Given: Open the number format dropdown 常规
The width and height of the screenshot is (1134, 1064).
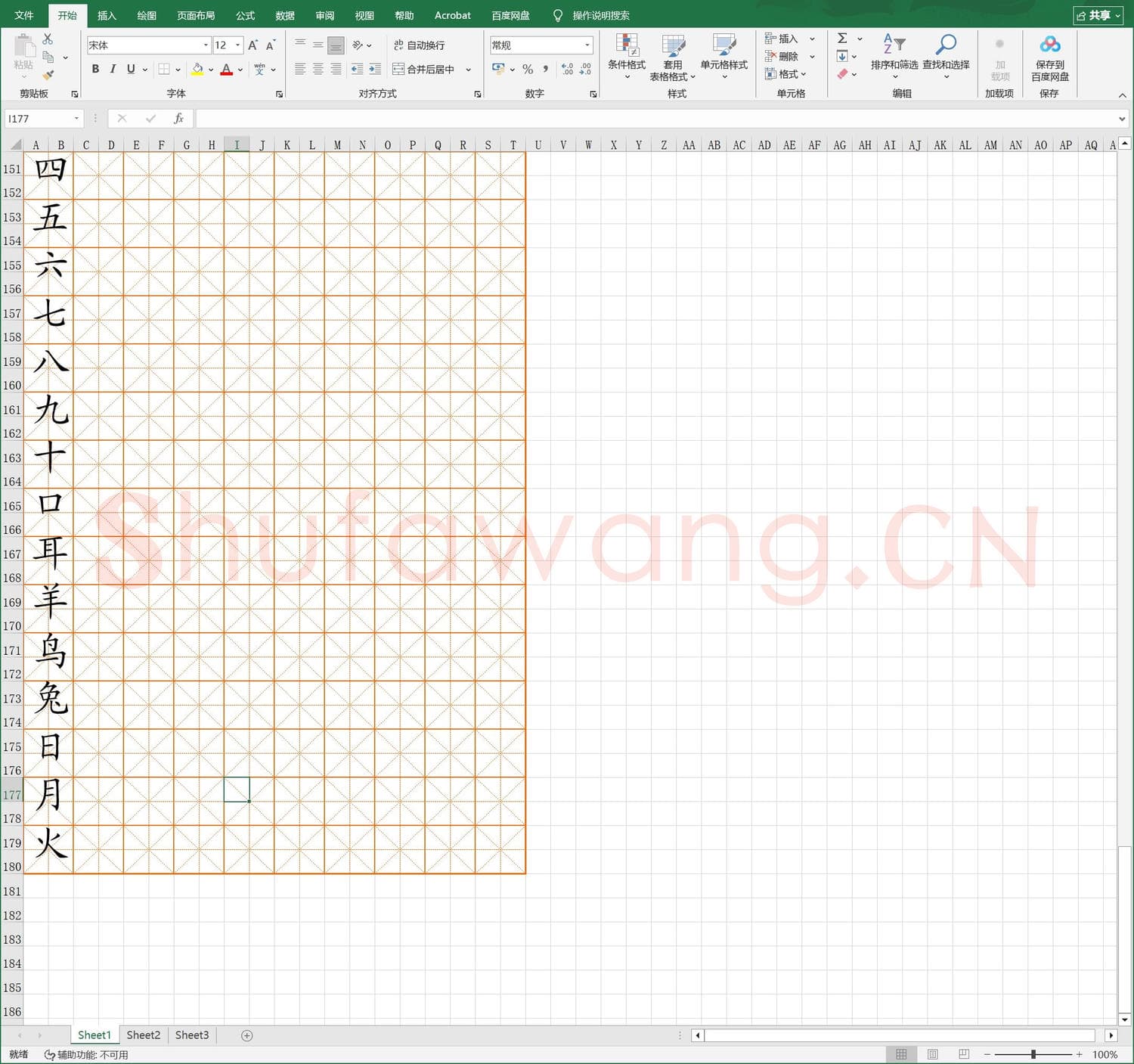Looking at the screenshot, I should pos(587,45).
